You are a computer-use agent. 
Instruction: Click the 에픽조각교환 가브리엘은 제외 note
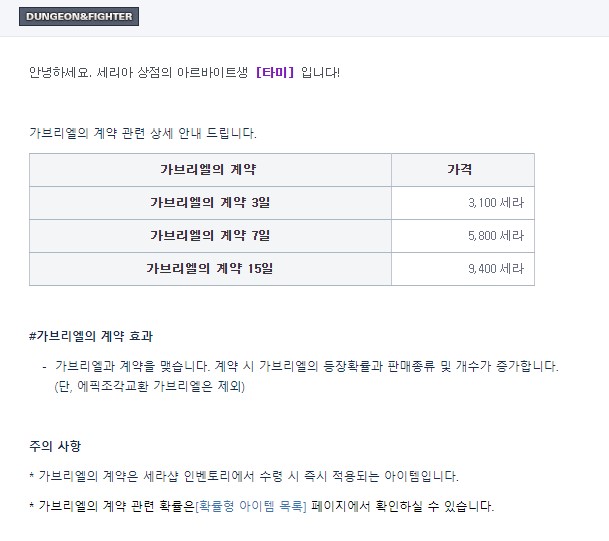click(150, 386)
